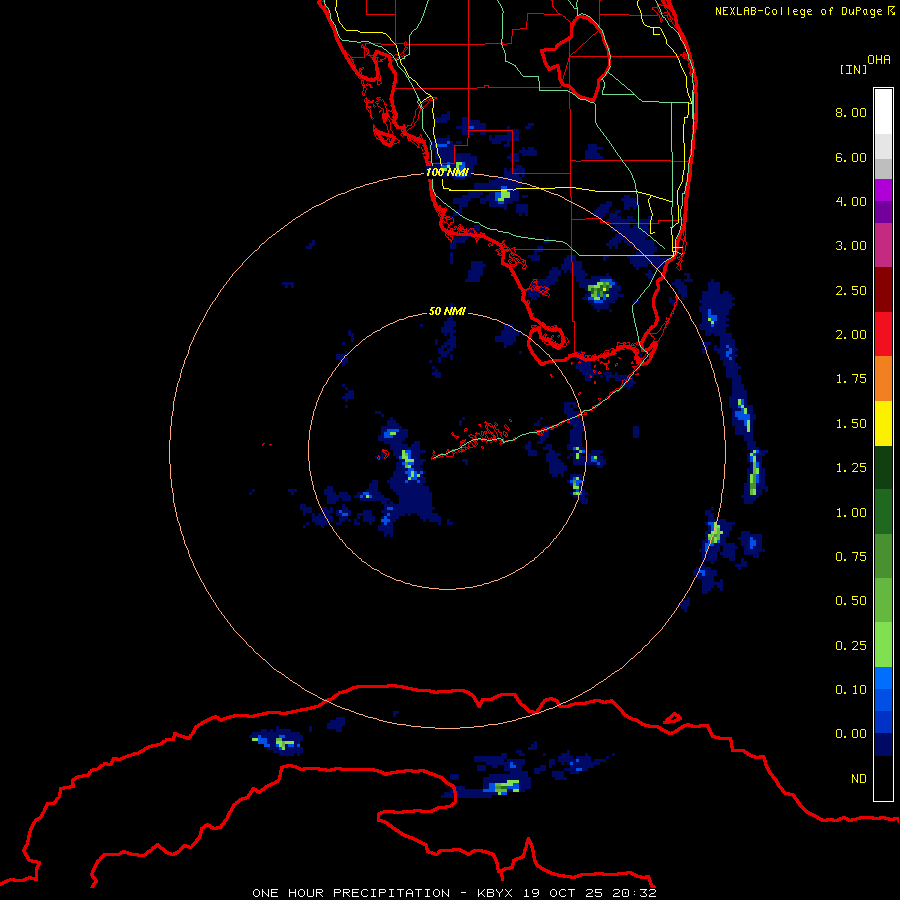Image resolution: width=900 pixels, height=900 pixels.
Task: Pick the pink swatch beside 3.00
Action: tap(883, 245)
